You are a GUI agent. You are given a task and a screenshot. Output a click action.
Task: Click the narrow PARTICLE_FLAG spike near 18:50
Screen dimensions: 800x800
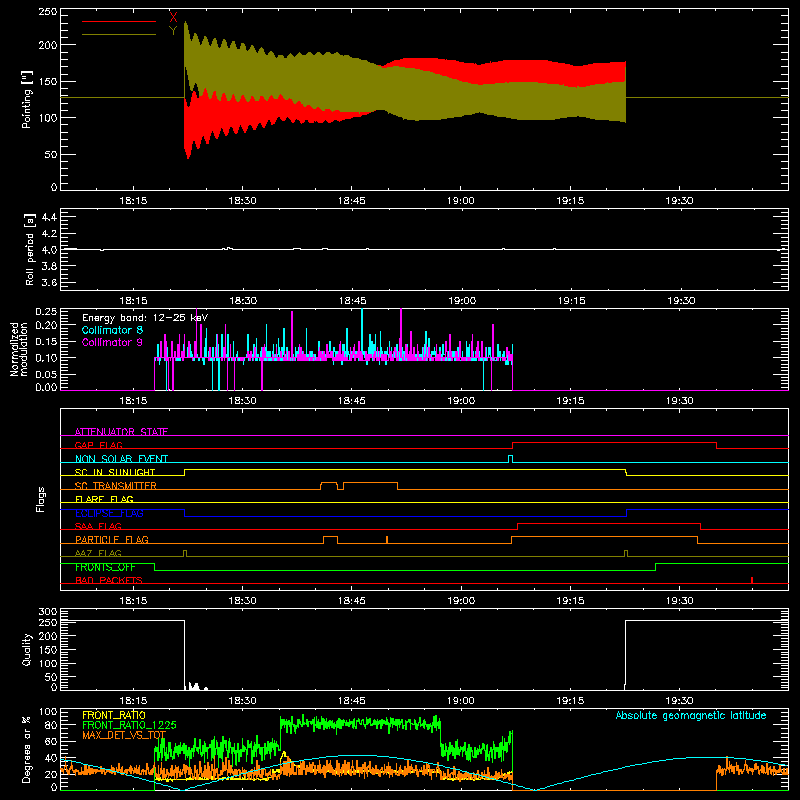tap(387, 539)
